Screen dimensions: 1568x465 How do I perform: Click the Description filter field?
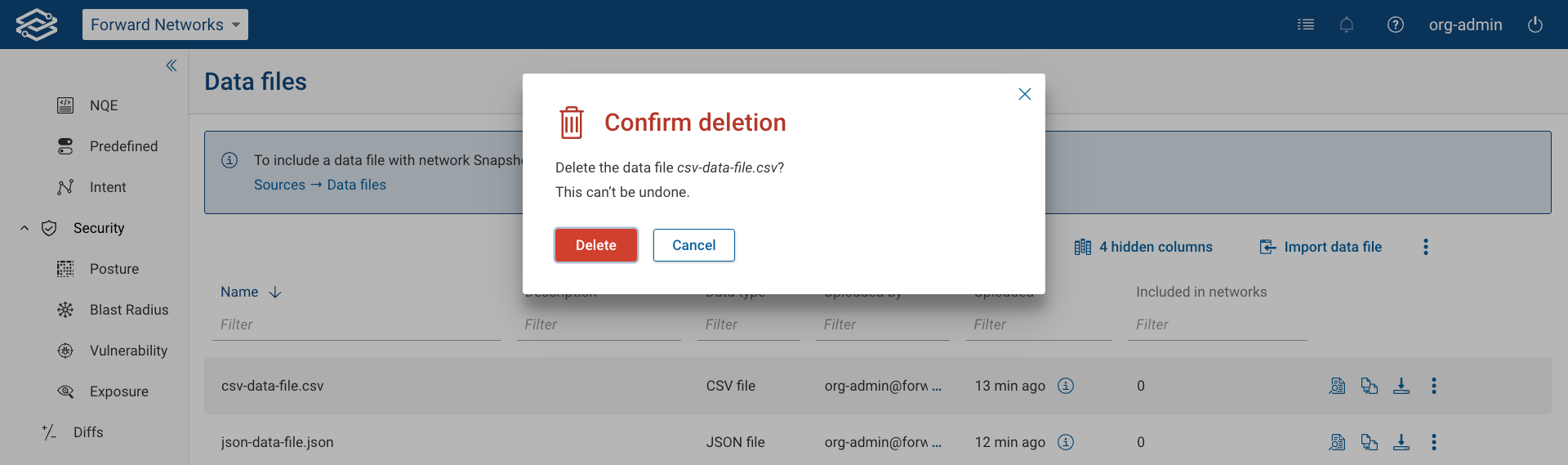(599, 324)
